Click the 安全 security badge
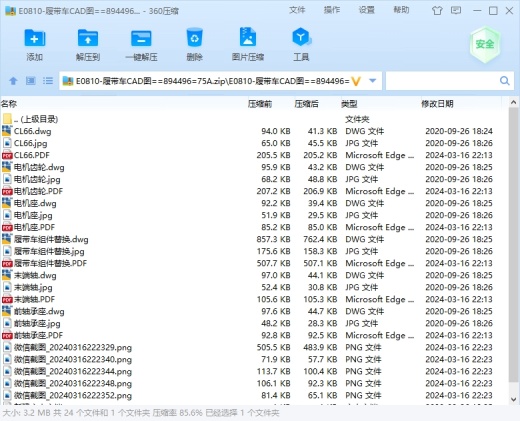Screen dimensions: 520x421 coord(485,44)
